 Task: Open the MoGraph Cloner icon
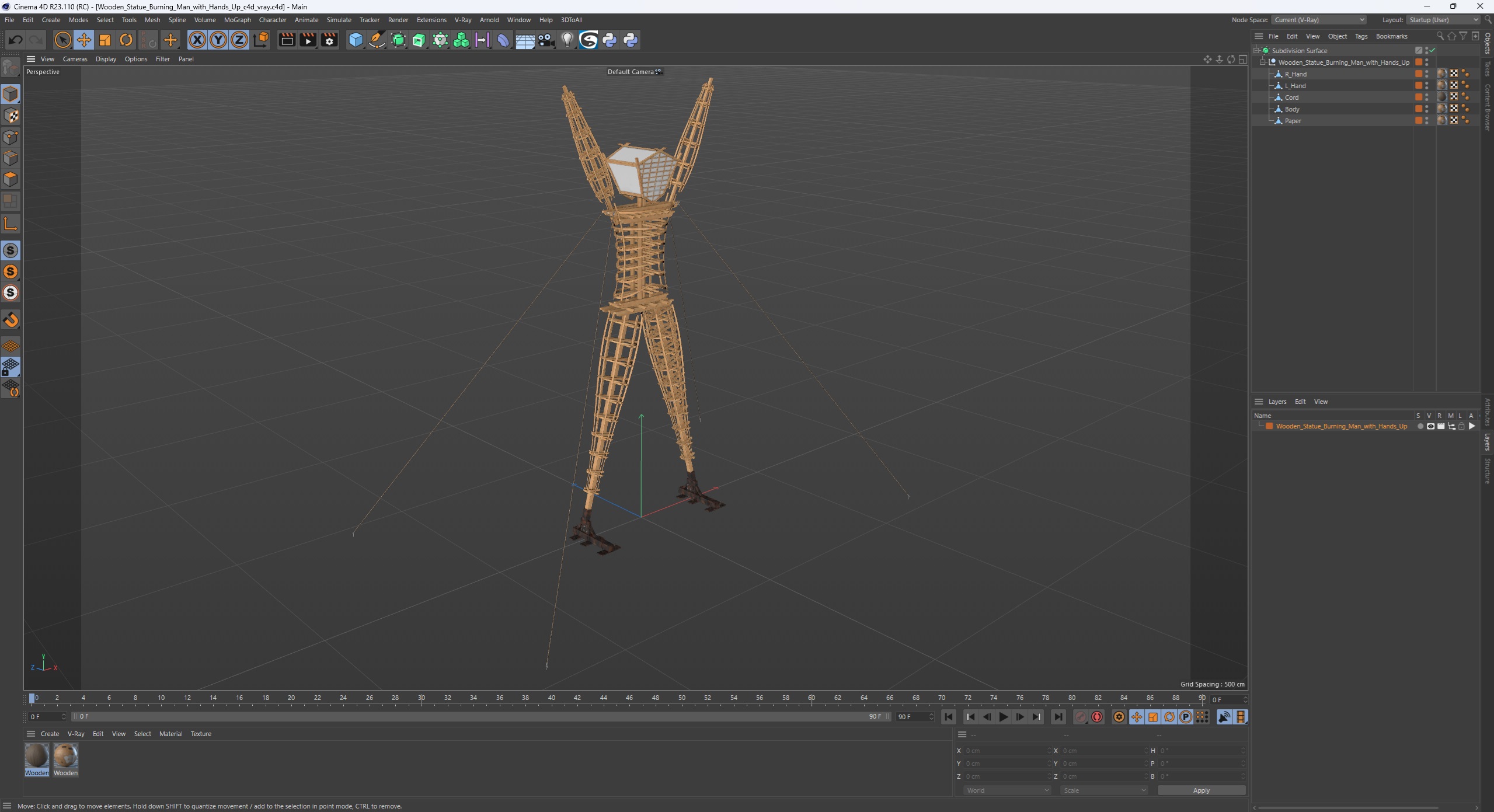tap(461, 40)
